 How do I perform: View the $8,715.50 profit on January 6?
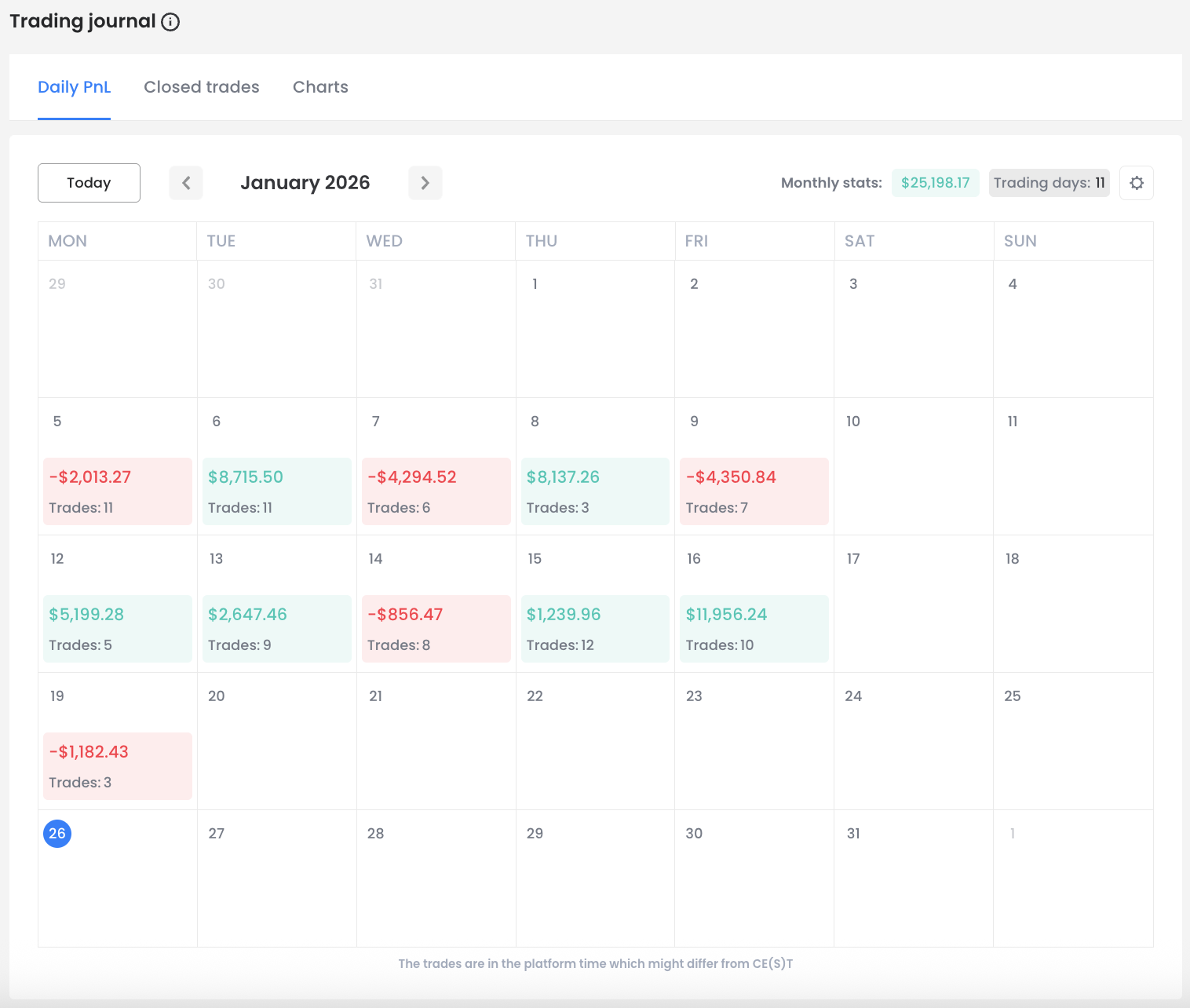click(276, 491)
